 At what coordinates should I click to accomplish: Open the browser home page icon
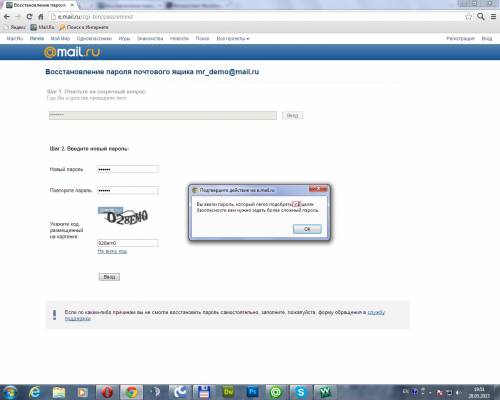[x=41, y=17]
